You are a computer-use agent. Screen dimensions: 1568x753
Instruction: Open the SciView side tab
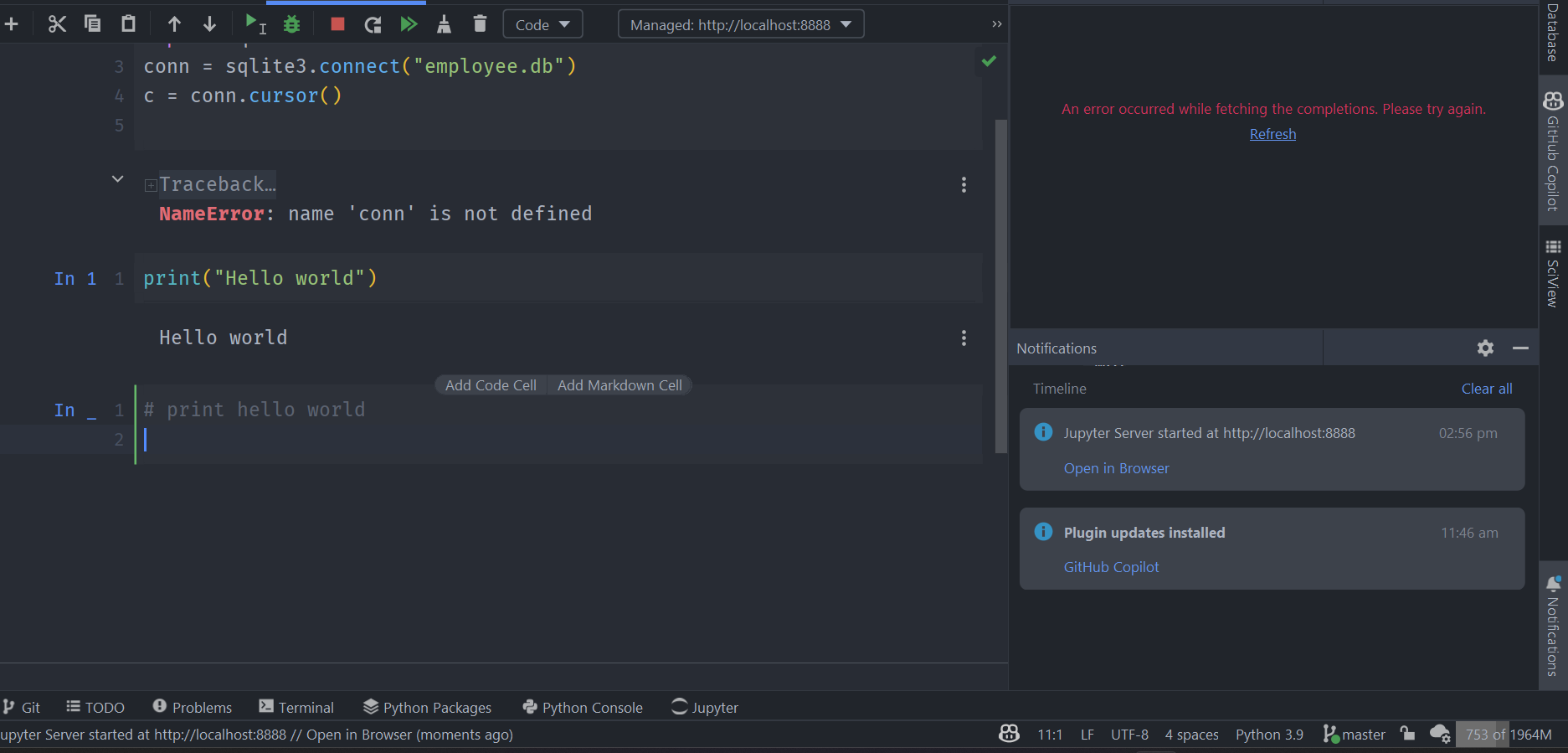[1553, 274]
